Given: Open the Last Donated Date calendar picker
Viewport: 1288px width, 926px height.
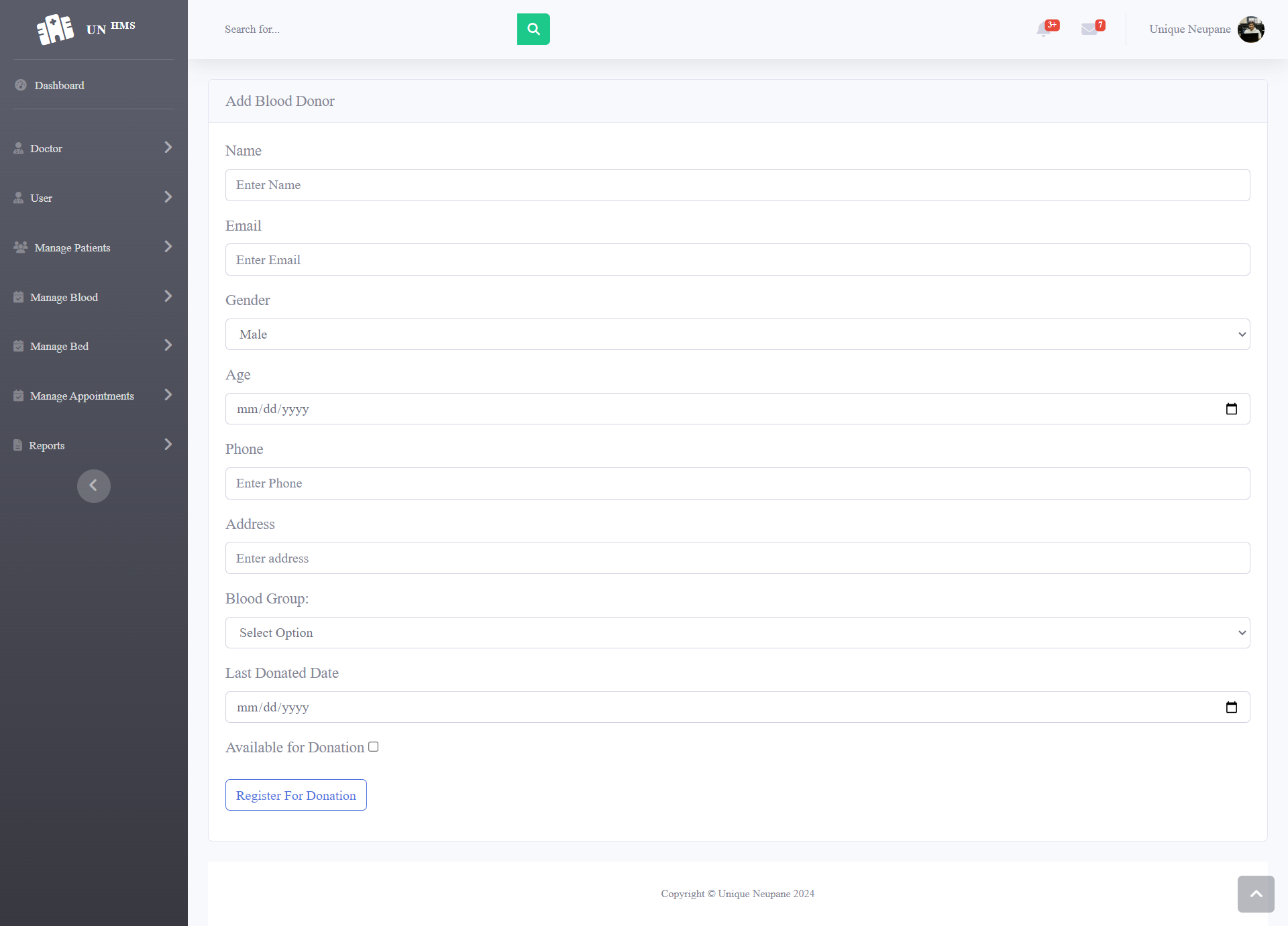Looking at the screenshot, I should point(1232,706).
